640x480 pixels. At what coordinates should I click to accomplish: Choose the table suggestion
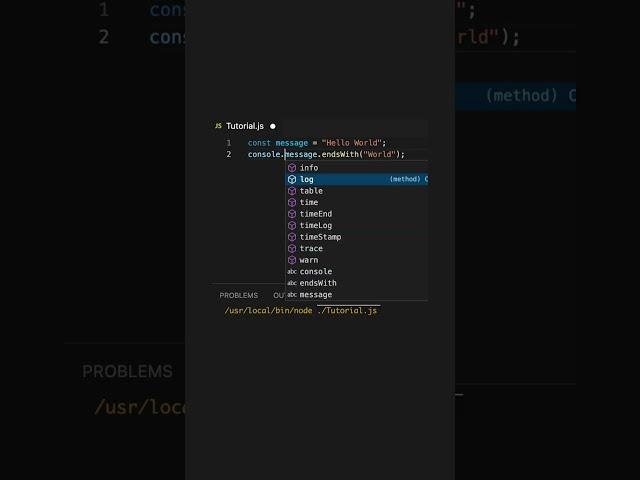coord(356,191)
